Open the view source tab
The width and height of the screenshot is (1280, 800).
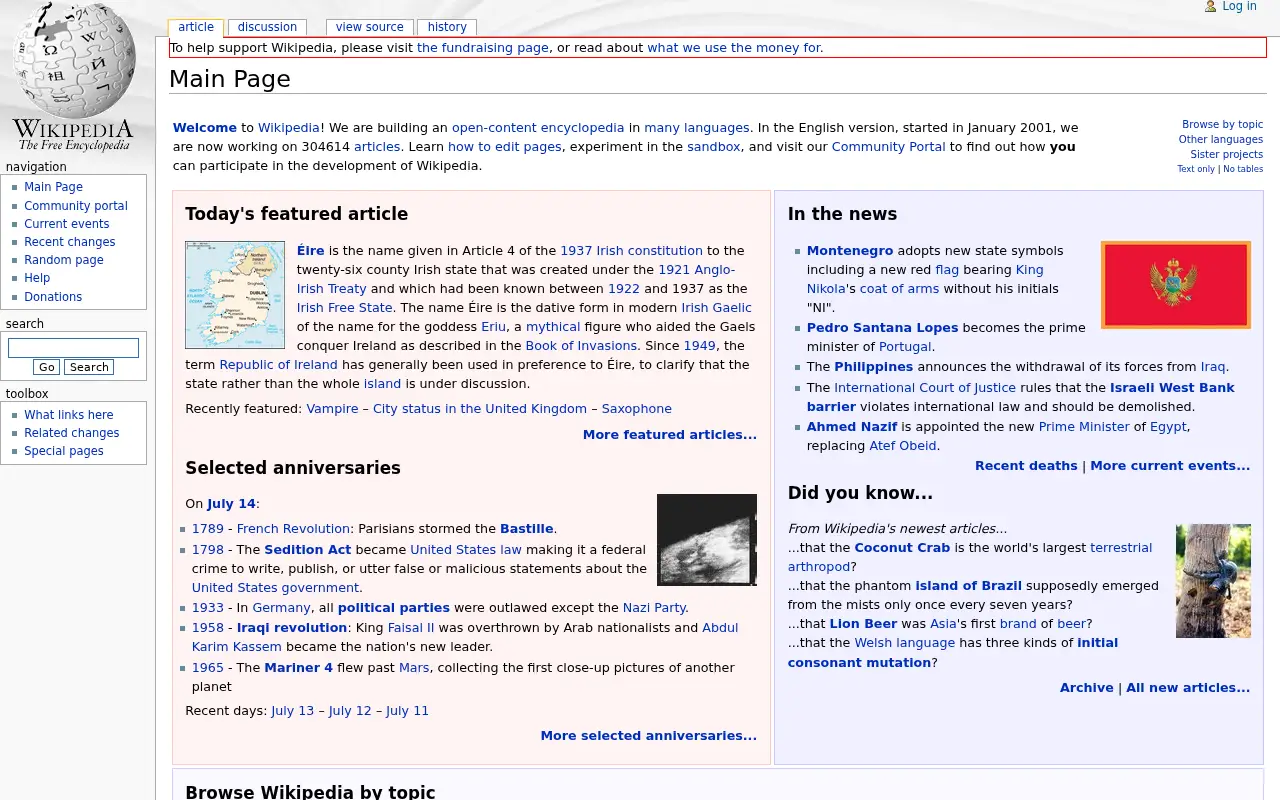[x=370, y=27]
